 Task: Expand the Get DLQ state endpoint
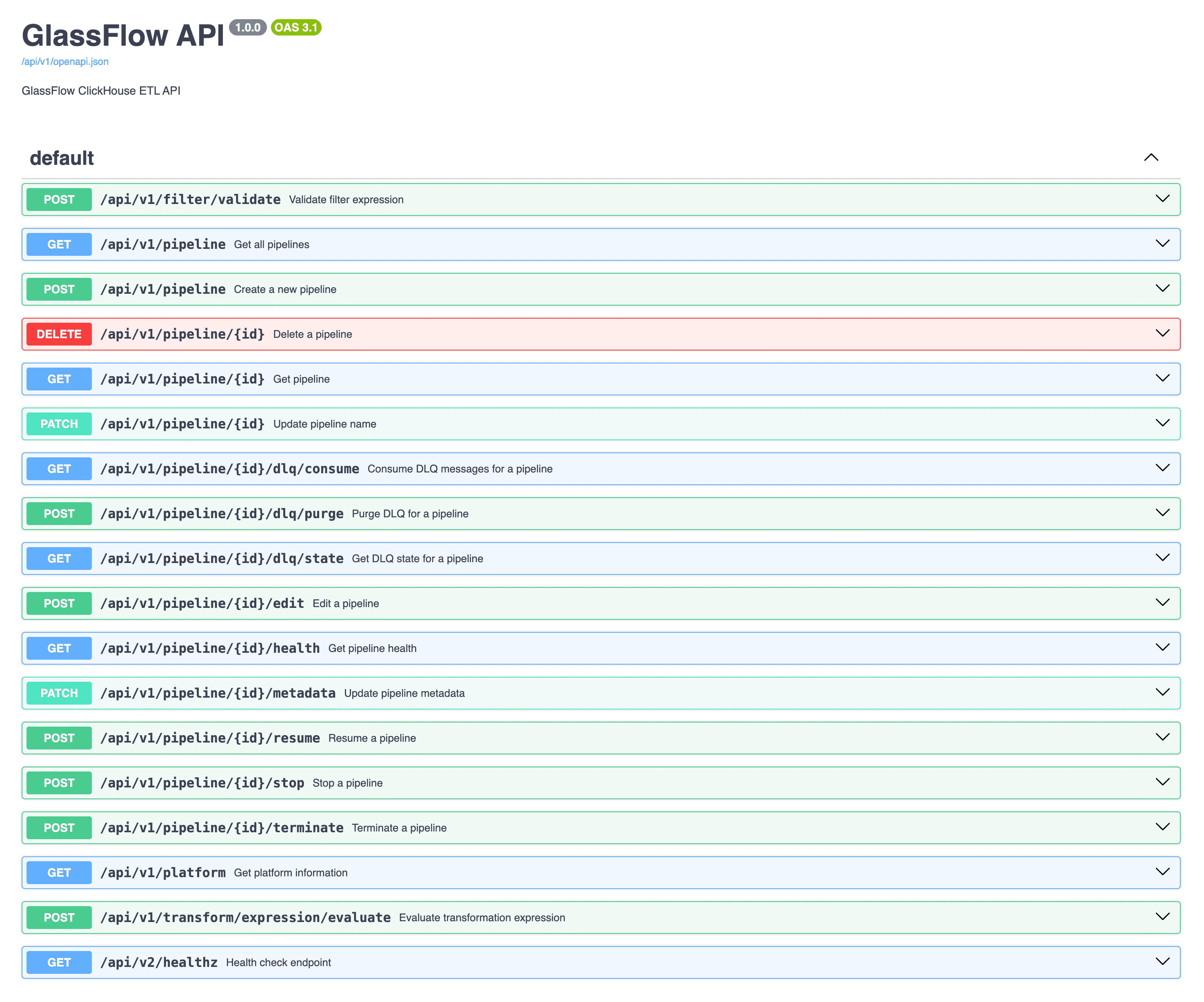1163,558
